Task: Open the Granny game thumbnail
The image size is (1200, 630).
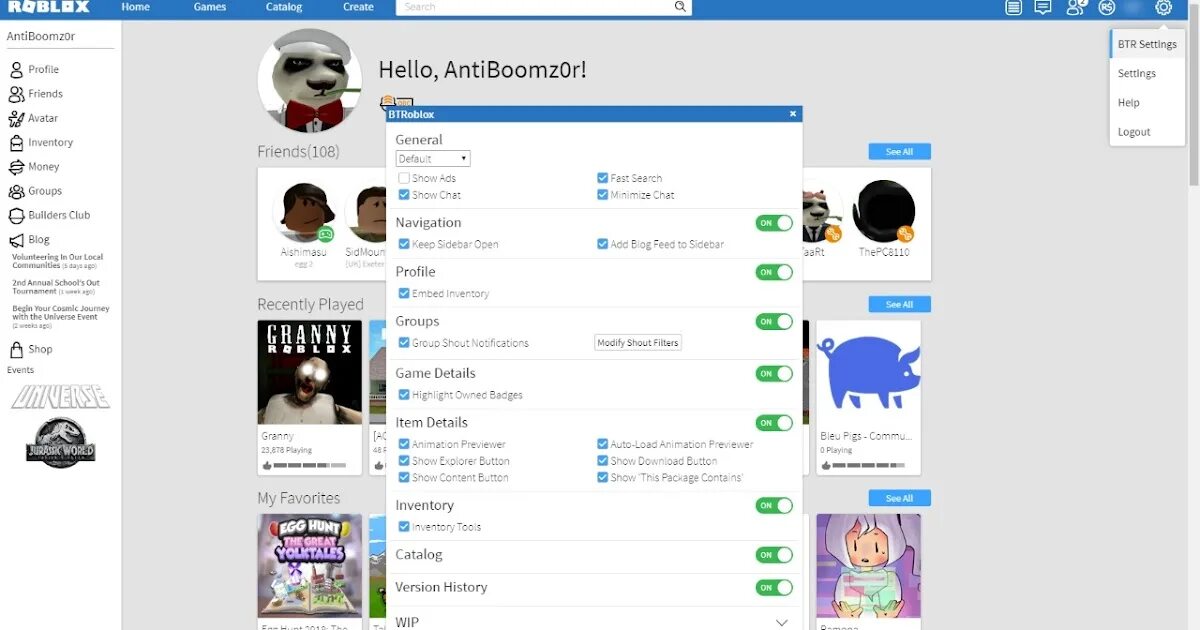Action: pyautogui.click(x=309, y=372)
